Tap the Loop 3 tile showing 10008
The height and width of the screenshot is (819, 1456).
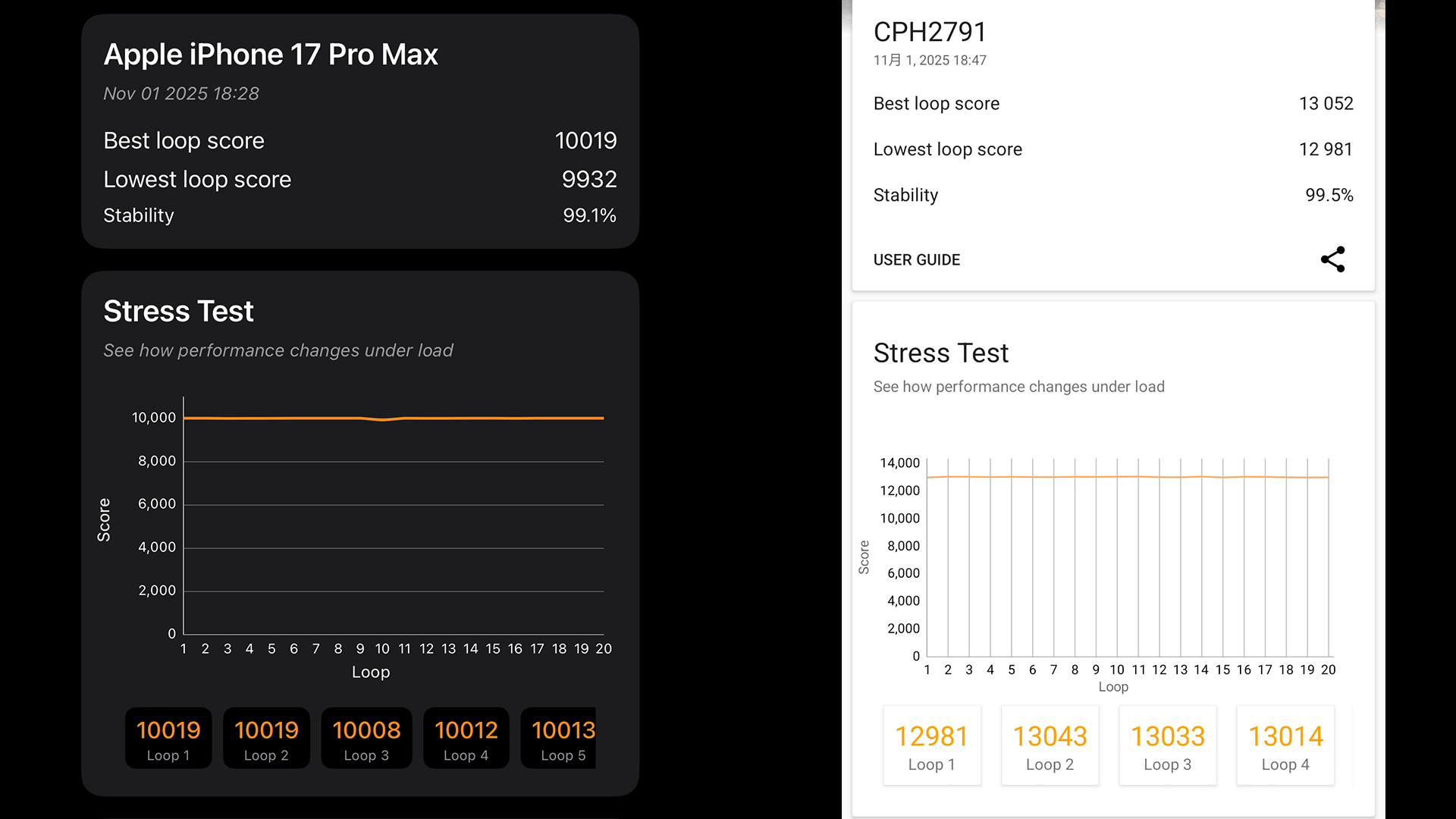pyautogui.click(x=366, y=739)
